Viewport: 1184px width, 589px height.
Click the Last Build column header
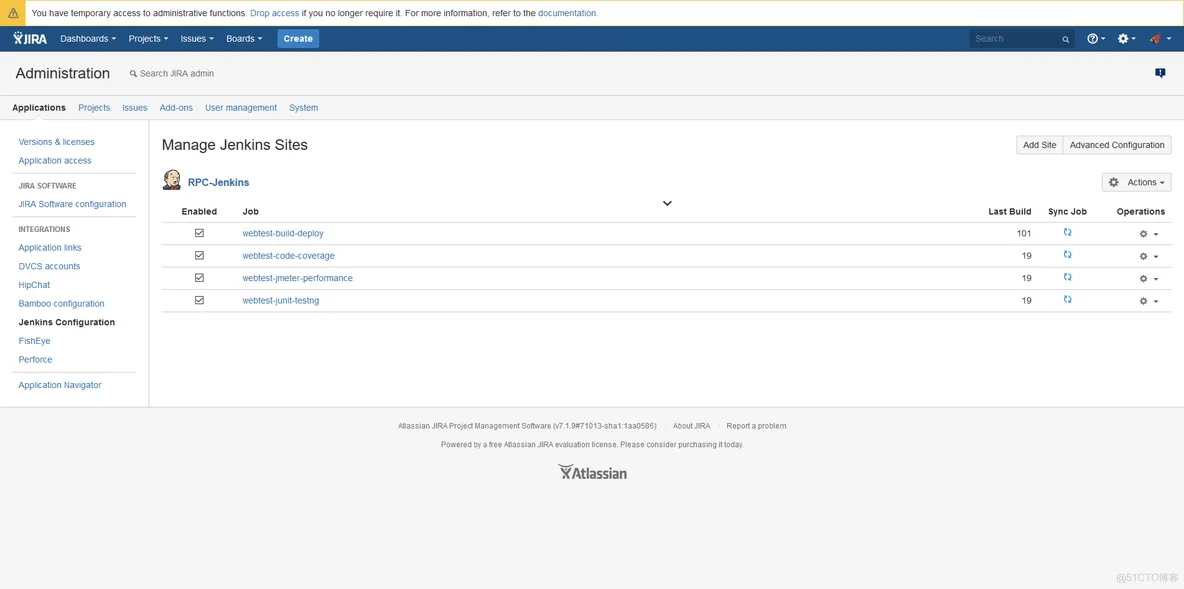click(1010, 211)
